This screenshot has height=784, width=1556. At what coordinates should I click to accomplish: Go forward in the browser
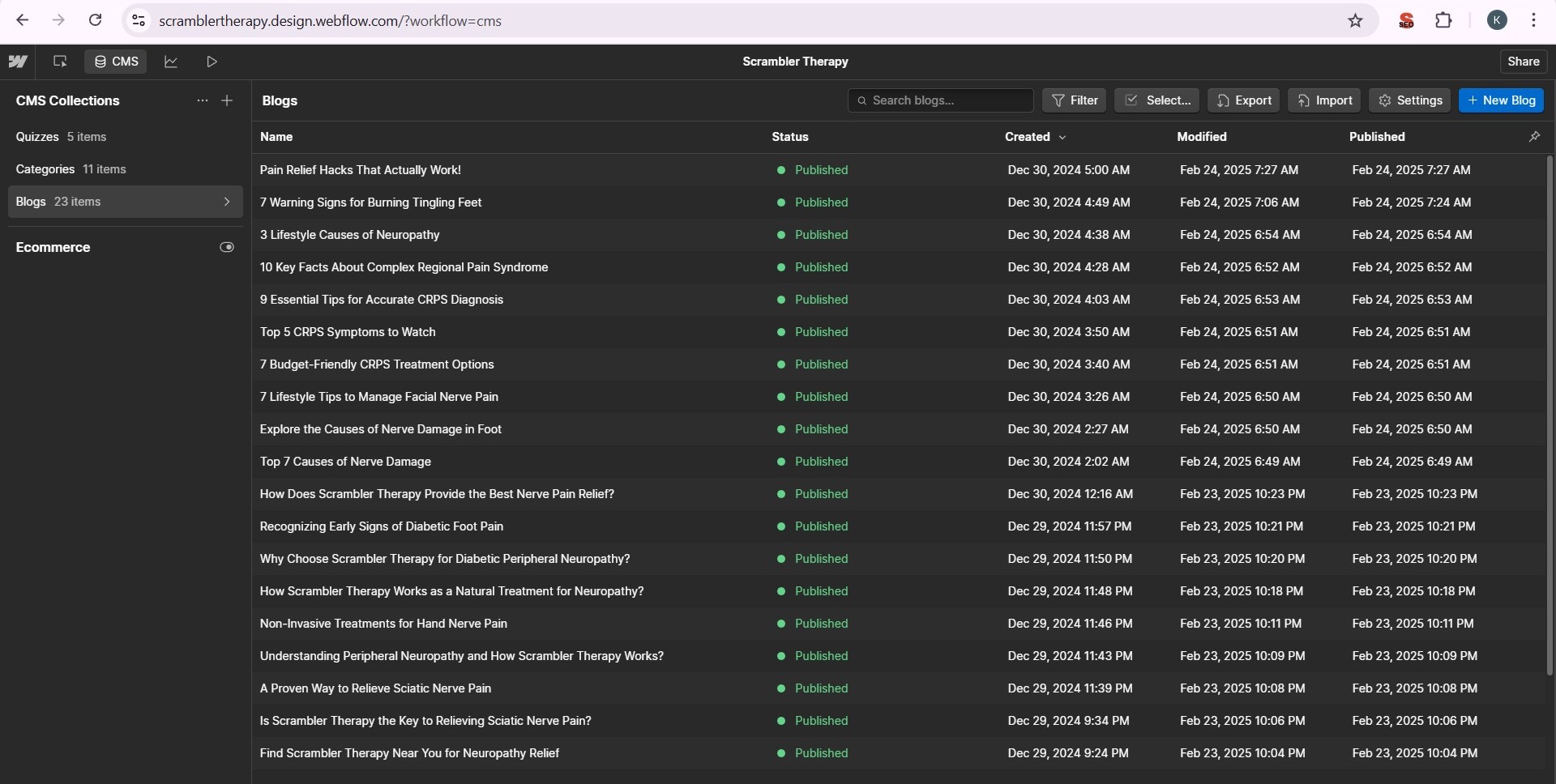(58, 20)
